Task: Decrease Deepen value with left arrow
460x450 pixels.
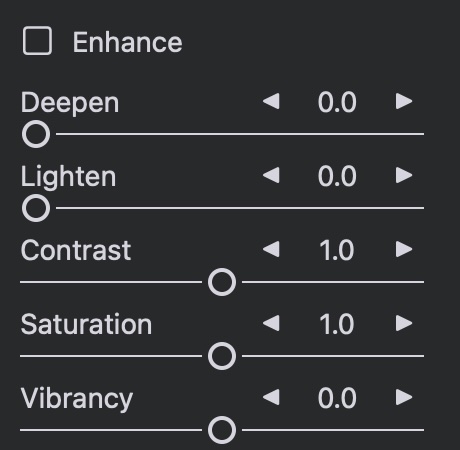Action: (x=271, y=101)
